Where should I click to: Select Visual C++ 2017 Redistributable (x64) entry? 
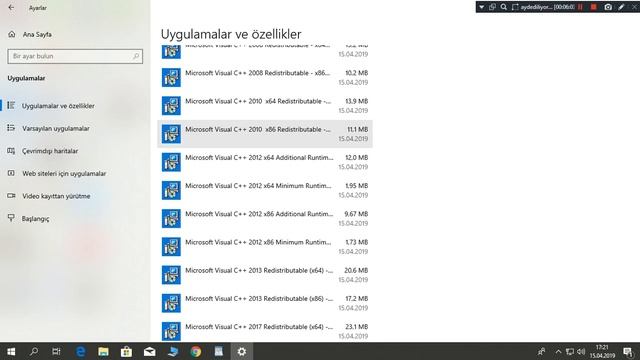(265, 330)
